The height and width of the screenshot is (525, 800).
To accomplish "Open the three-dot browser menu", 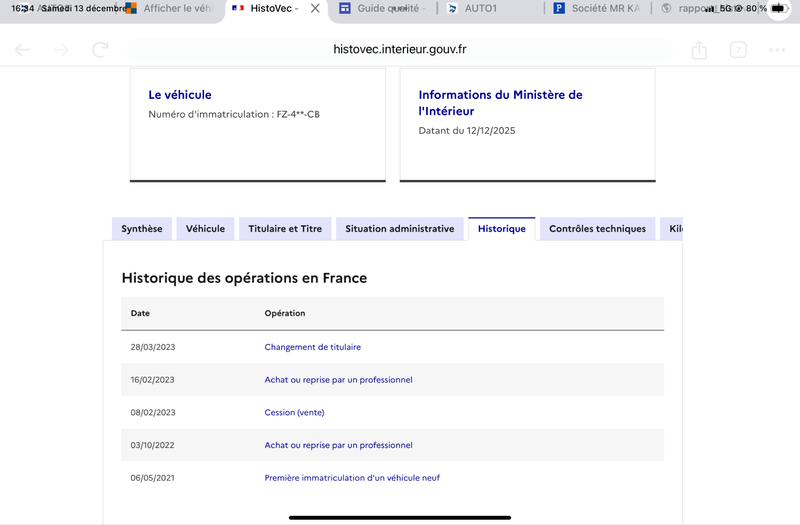I will [777, 50].
